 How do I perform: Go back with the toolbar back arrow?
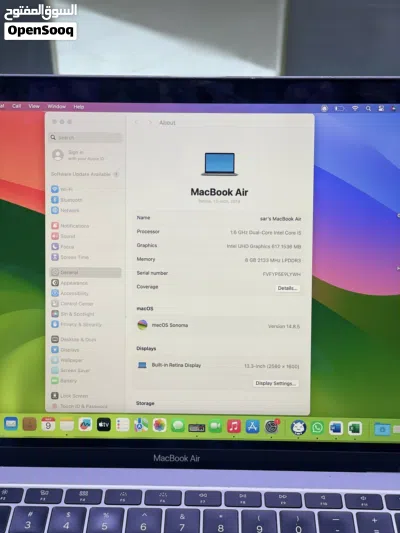(x=137, y=122)
